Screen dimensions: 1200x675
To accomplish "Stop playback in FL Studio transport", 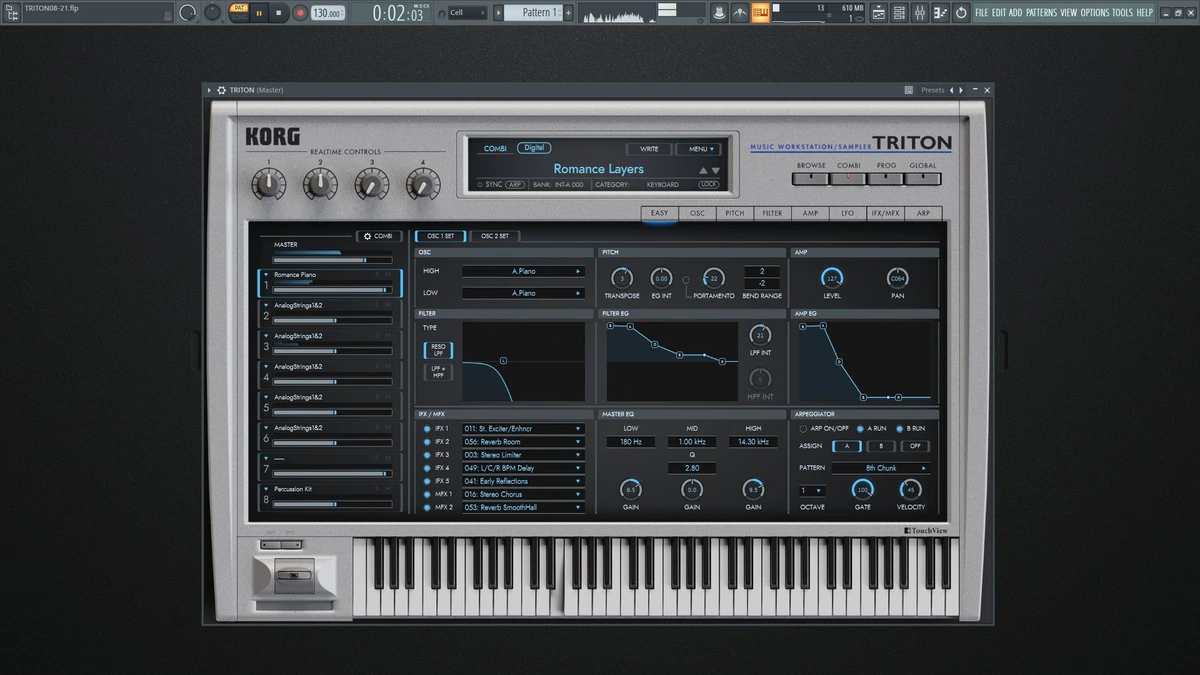I will pos(279,13).
